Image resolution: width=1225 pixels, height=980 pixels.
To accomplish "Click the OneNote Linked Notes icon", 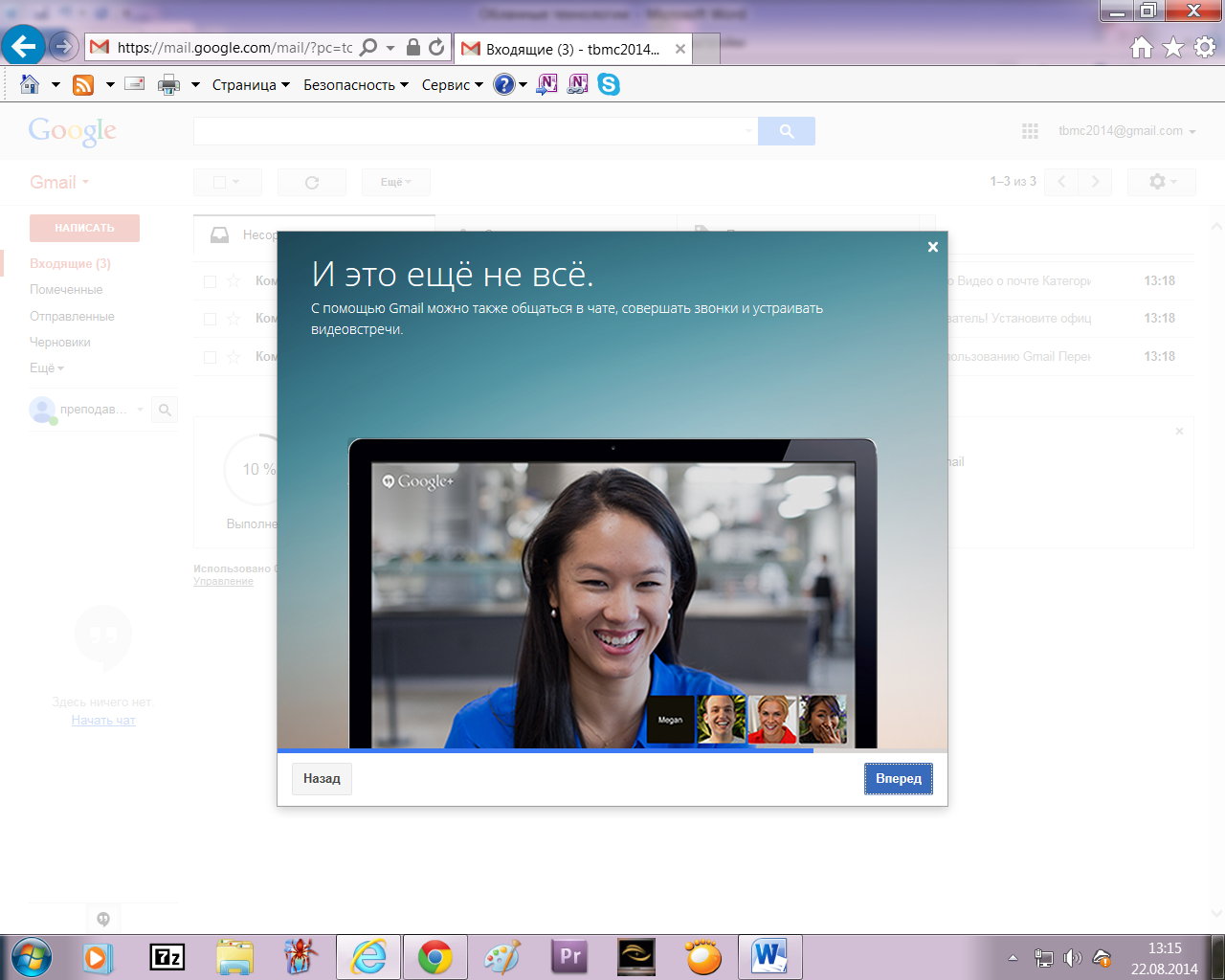I will click(x=577, y=84).
